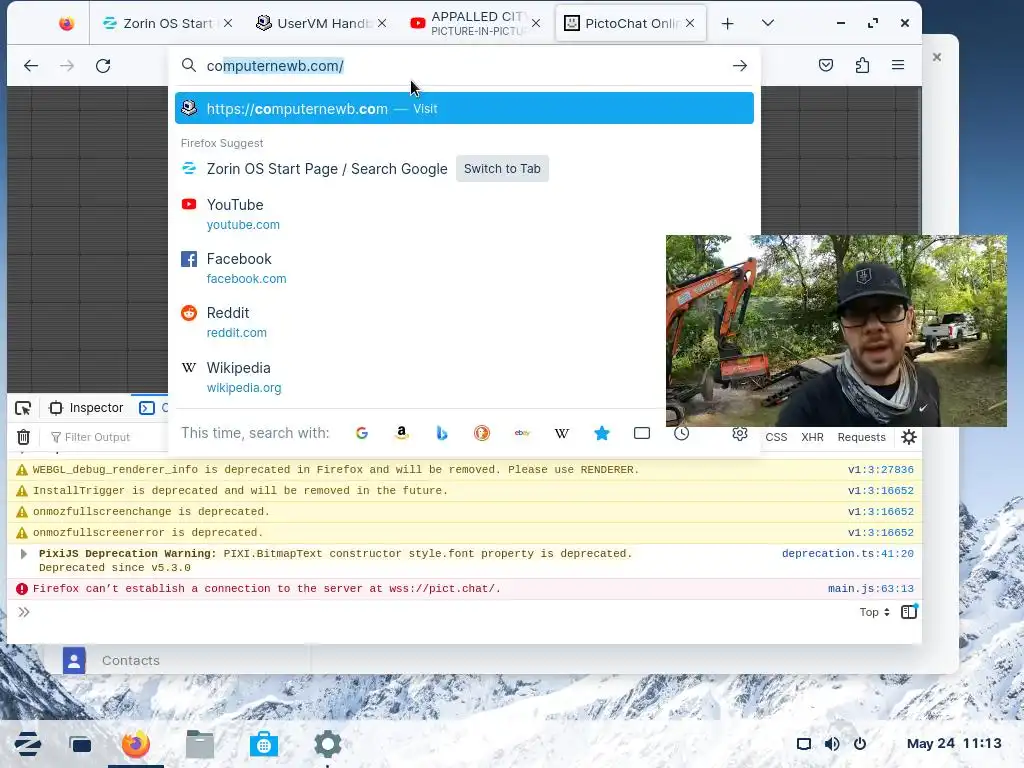Open the Zorin start menu icon
1024x768 pixels.
(27, 744)
